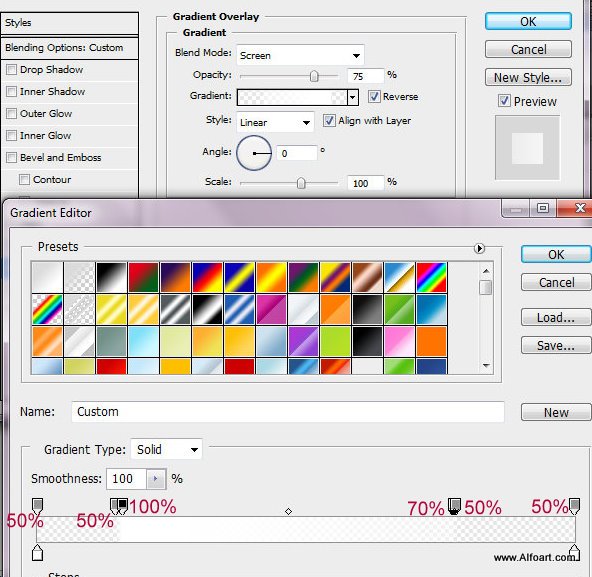Select the copper gradient preset
Viewport: 592px width, 577px height.
click(367, 277)
